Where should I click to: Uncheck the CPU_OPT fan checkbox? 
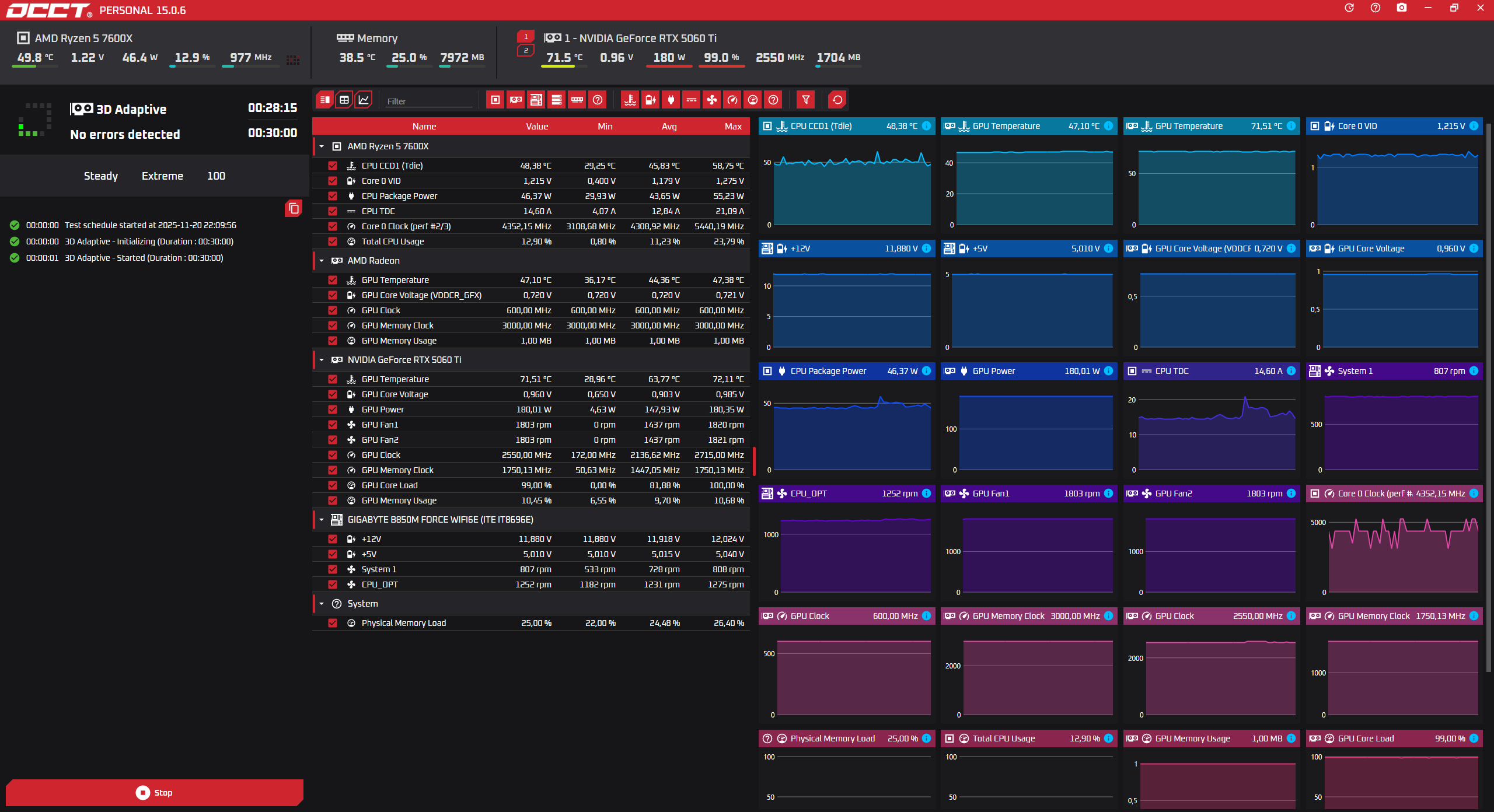[333, 584]
